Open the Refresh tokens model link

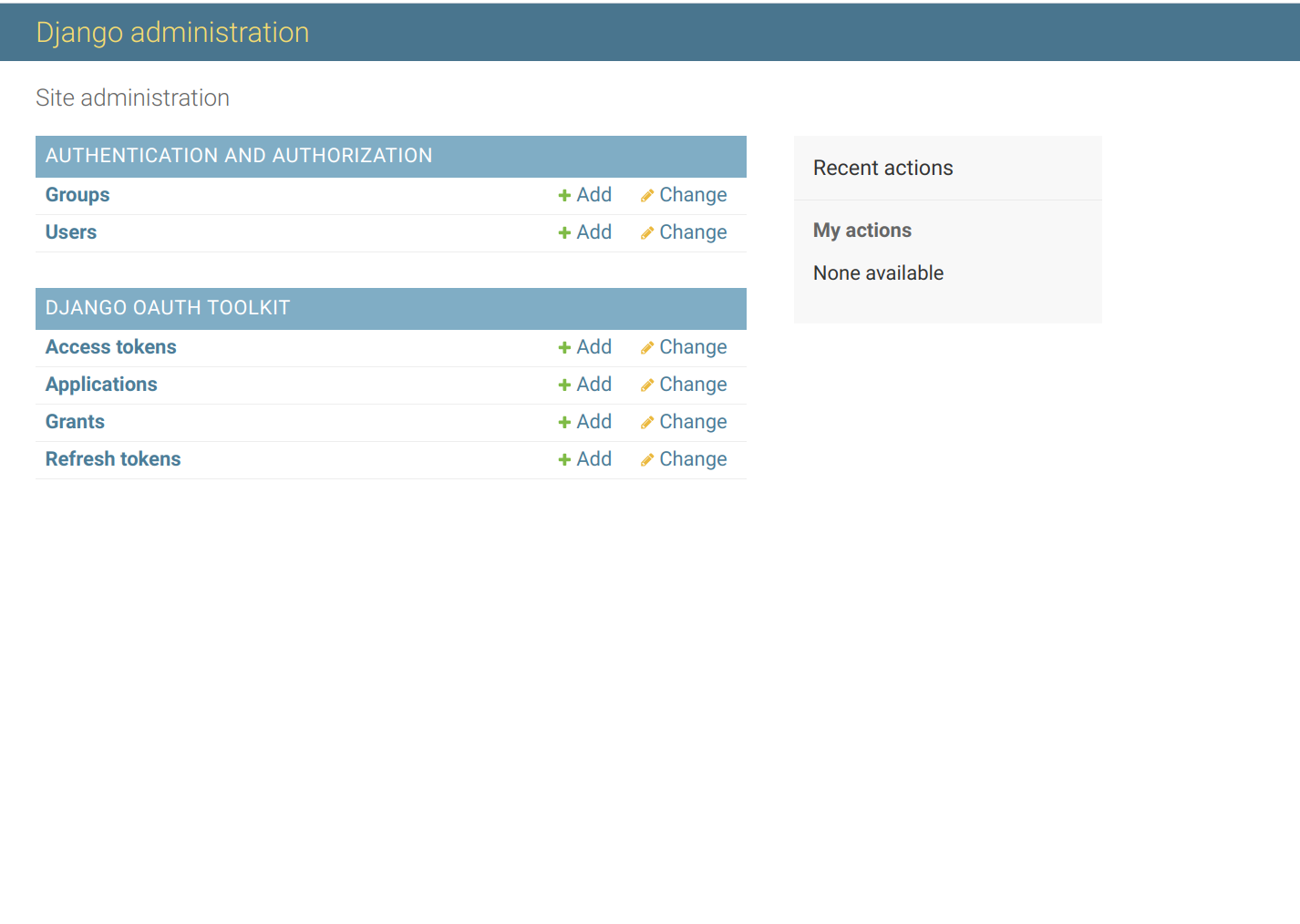tap(113, 459)
